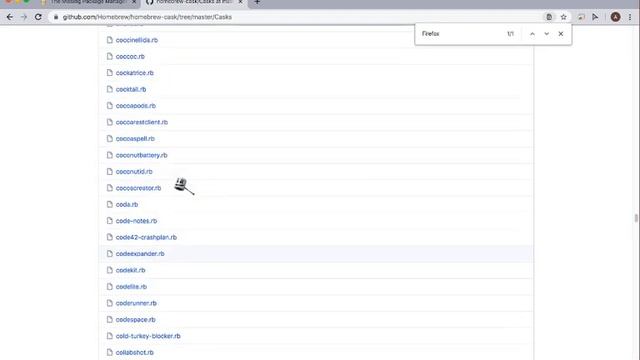640x360 pixels.
Task: Open codelite.rb file
Action: point(131,287)
